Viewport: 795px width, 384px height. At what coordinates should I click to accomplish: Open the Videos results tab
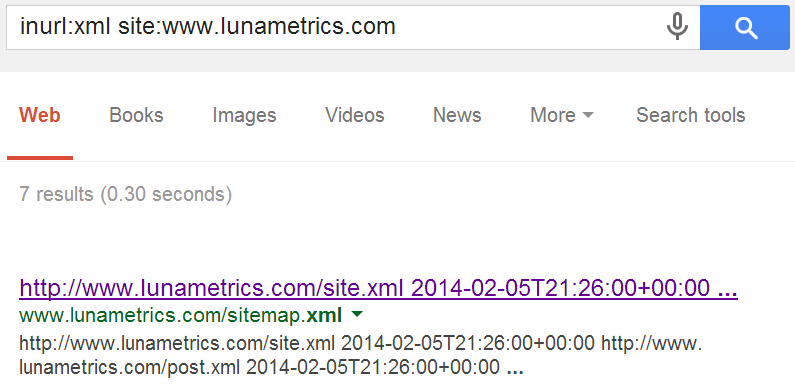[x=355, y=115]
